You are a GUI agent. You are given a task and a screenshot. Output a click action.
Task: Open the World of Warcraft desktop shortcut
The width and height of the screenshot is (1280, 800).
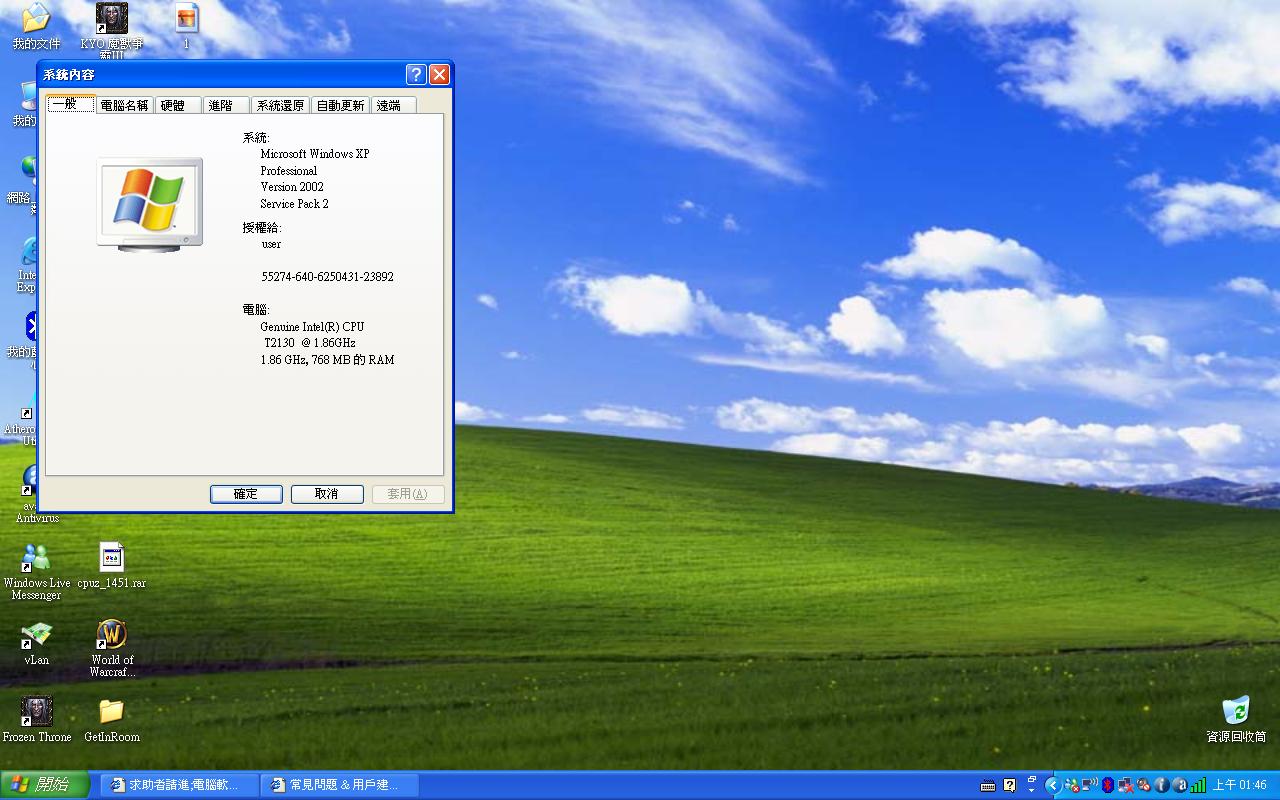point(112,636)
